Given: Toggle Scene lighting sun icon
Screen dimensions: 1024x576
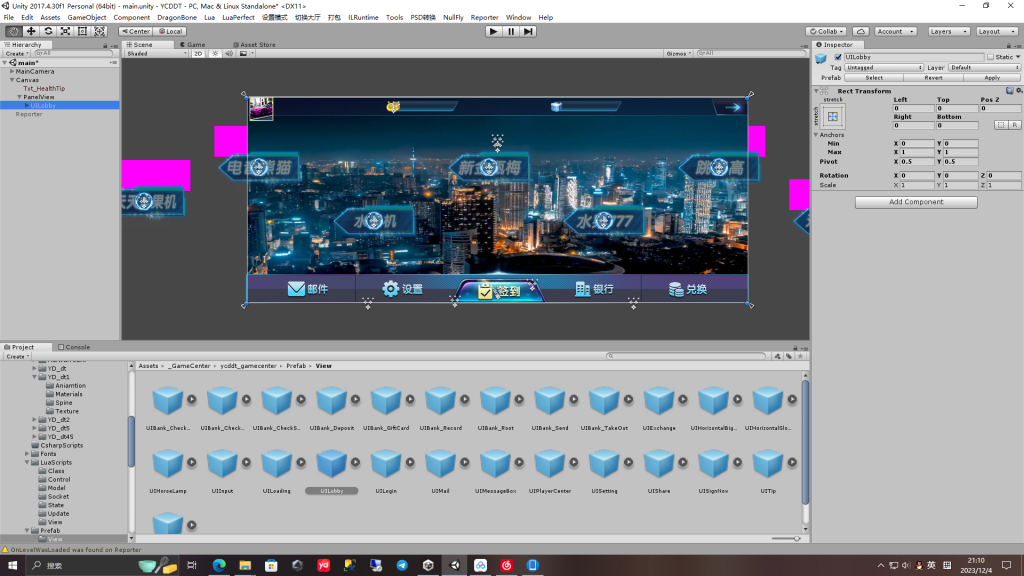Looking at the screenshot, I should pos(215,54).
